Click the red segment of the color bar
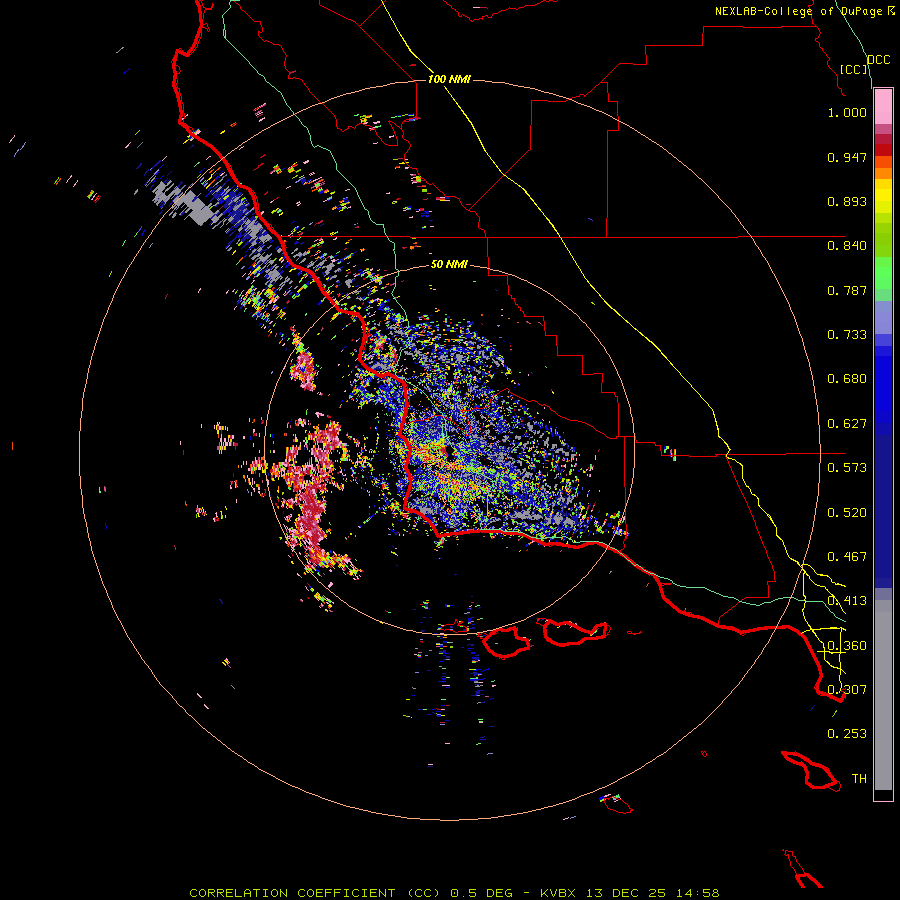The width and height of the screenshot is (900, 900). [x=883, y=150]
